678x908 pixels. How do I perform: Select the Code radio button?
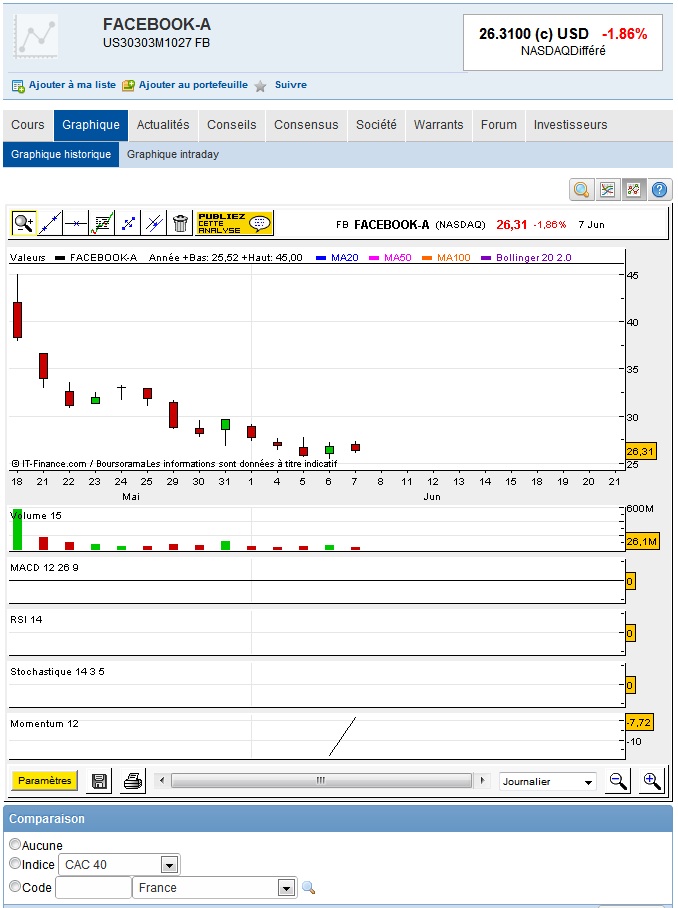tap(15, 887)
